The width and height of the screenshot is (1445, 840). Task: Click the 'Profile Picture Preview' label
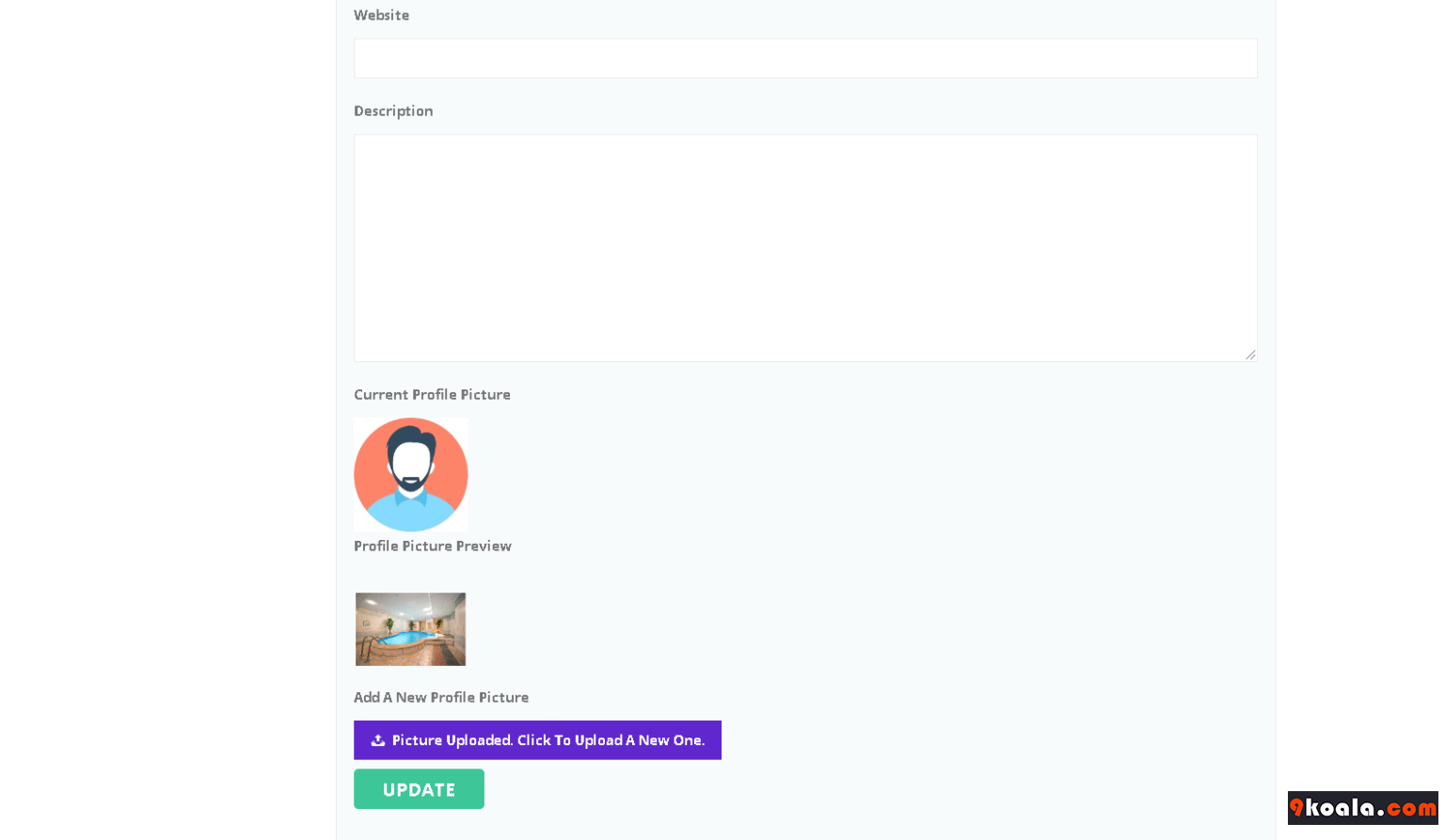coord(432,547)
